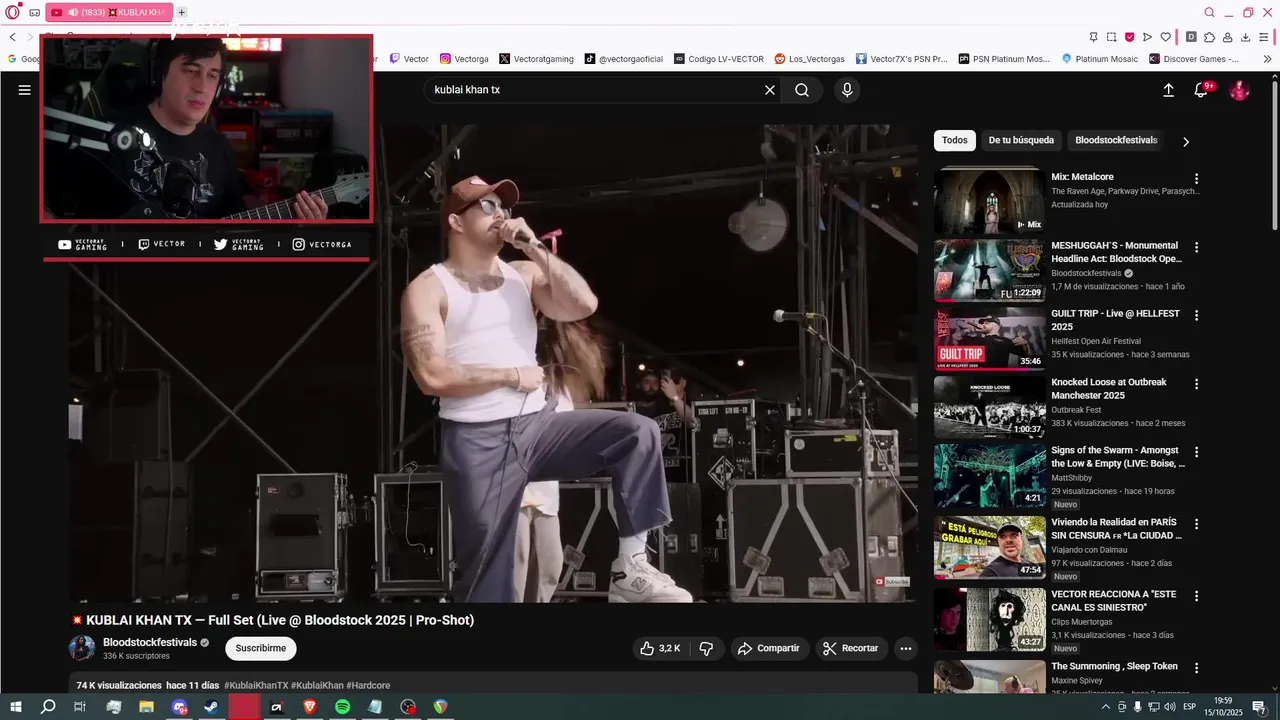Clear the search box with the X
This screenshot has width=1280, height=720.
pyautogui.click(x=770, y=90)
